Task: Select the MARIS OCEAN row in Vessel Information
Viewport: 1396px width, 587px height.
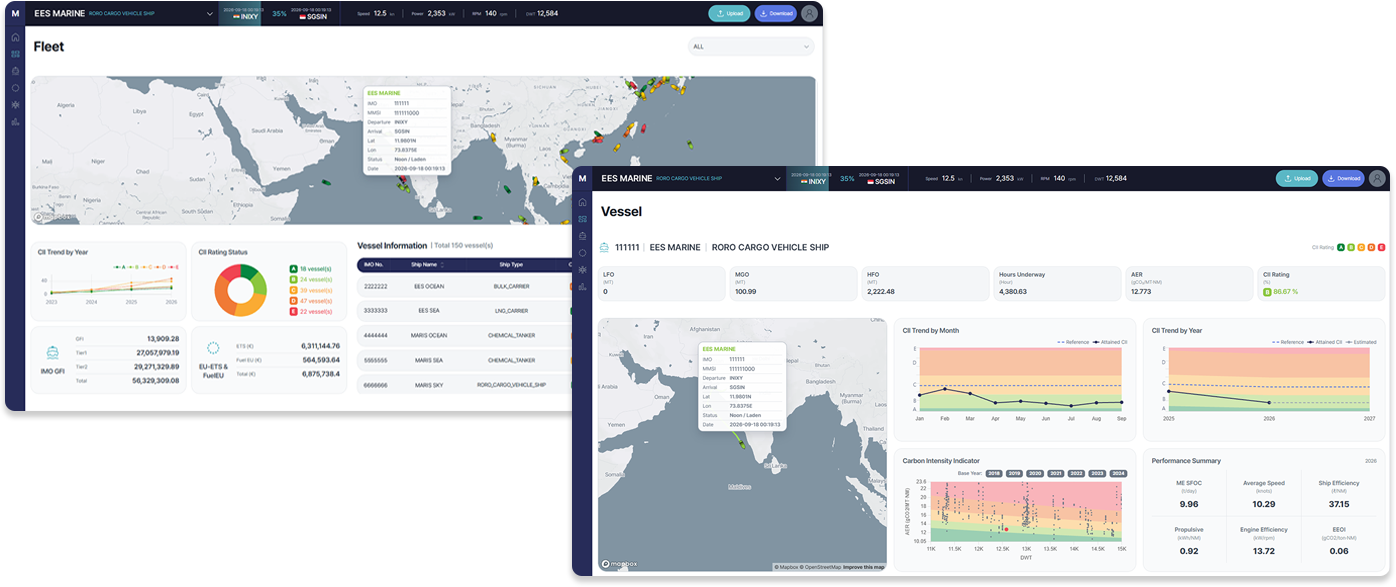Action: (x=465, y=335)
